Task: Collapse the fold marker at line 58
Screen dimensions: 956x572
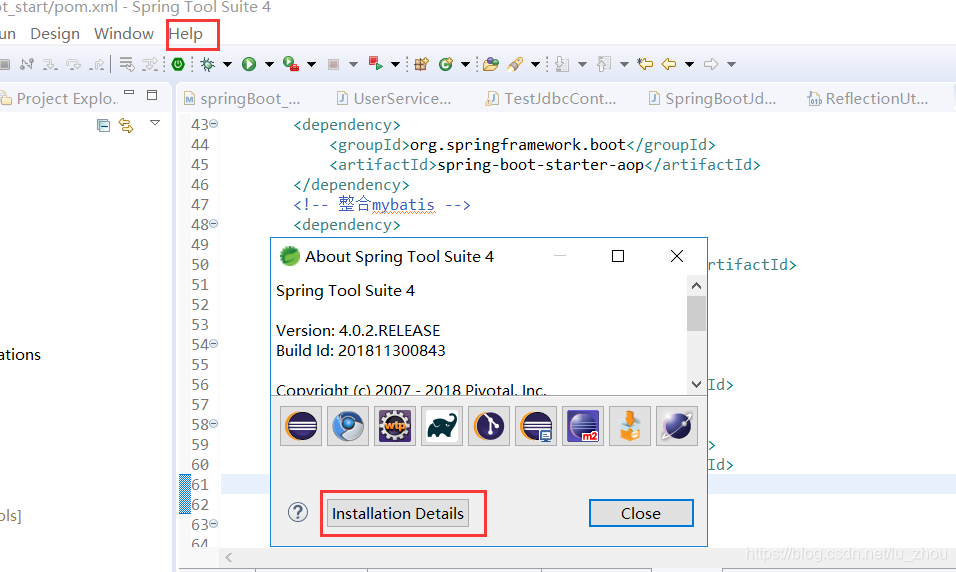Action: (x=214, y=424)
